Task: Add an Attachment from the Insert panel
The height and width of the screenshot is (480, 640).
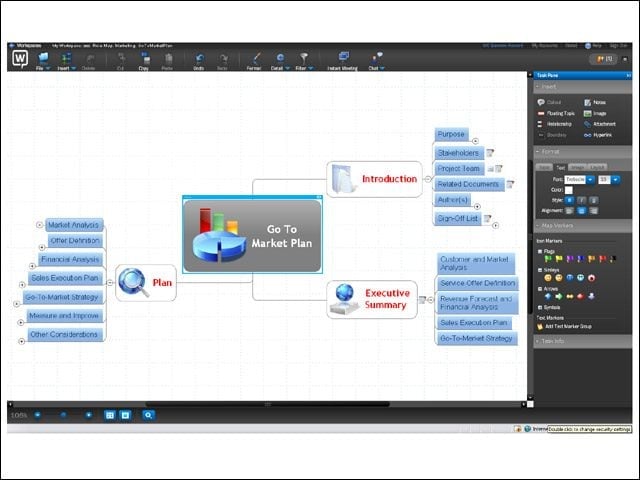Action: pos(600,124)
